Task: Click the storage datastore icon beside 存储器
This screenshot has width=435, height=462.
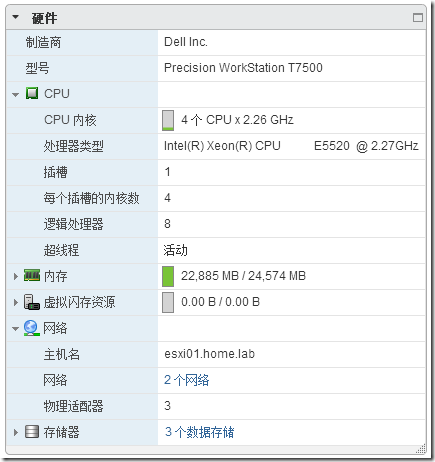Action: [x=32, y=432]
